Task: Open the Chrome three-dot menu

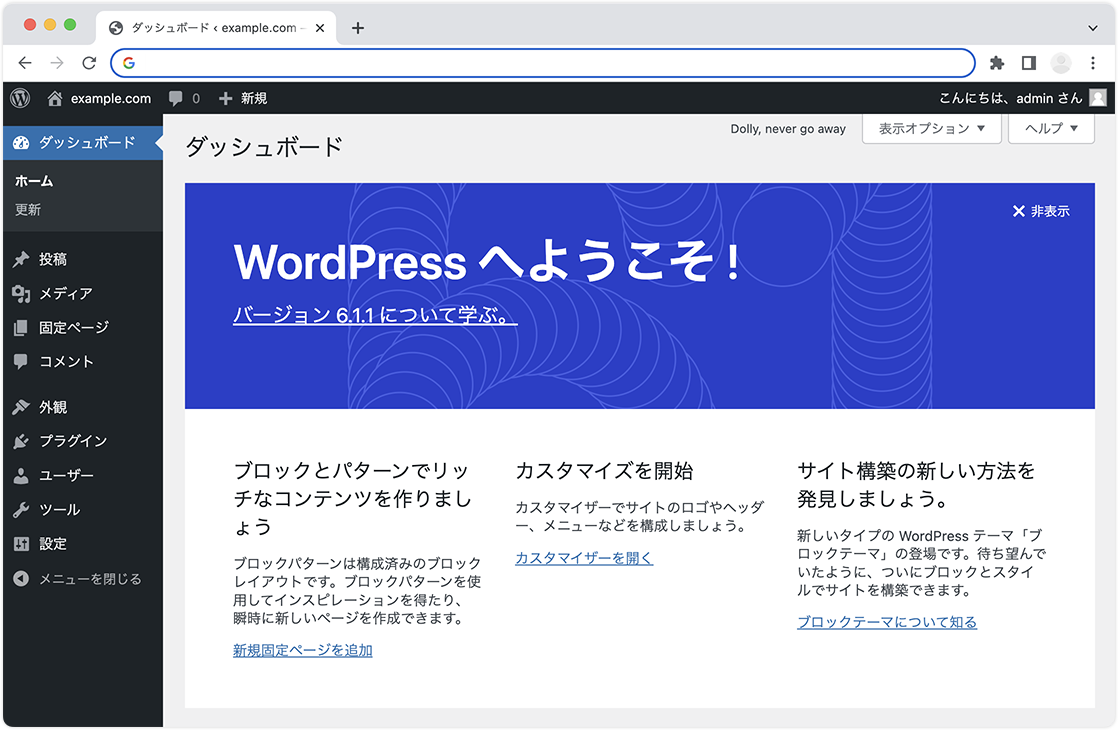Action: pos(1093,64)
